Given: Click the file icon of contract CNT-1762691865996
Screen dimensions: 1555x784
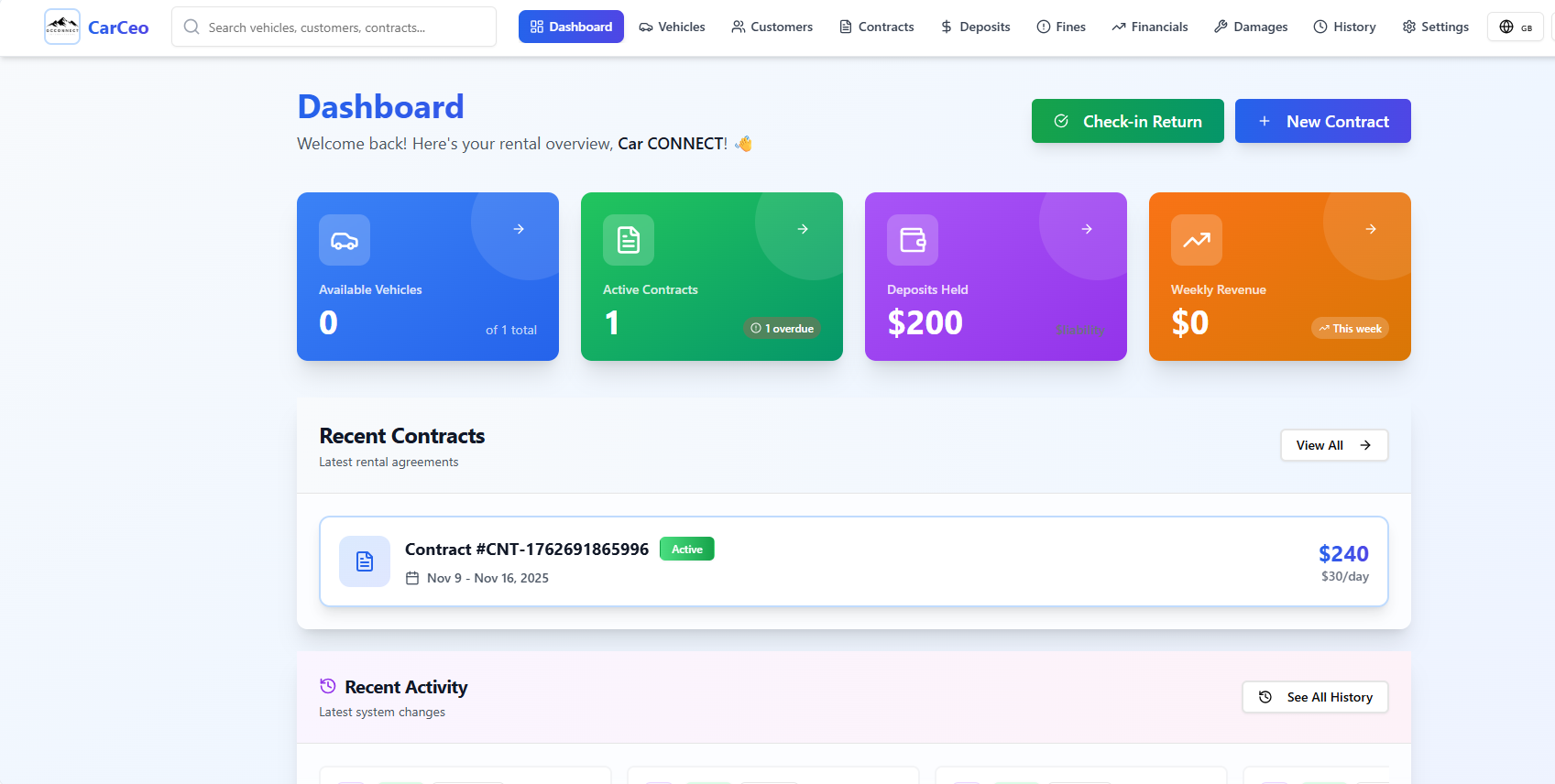Looking at the screenshot, I should (365, 561).
